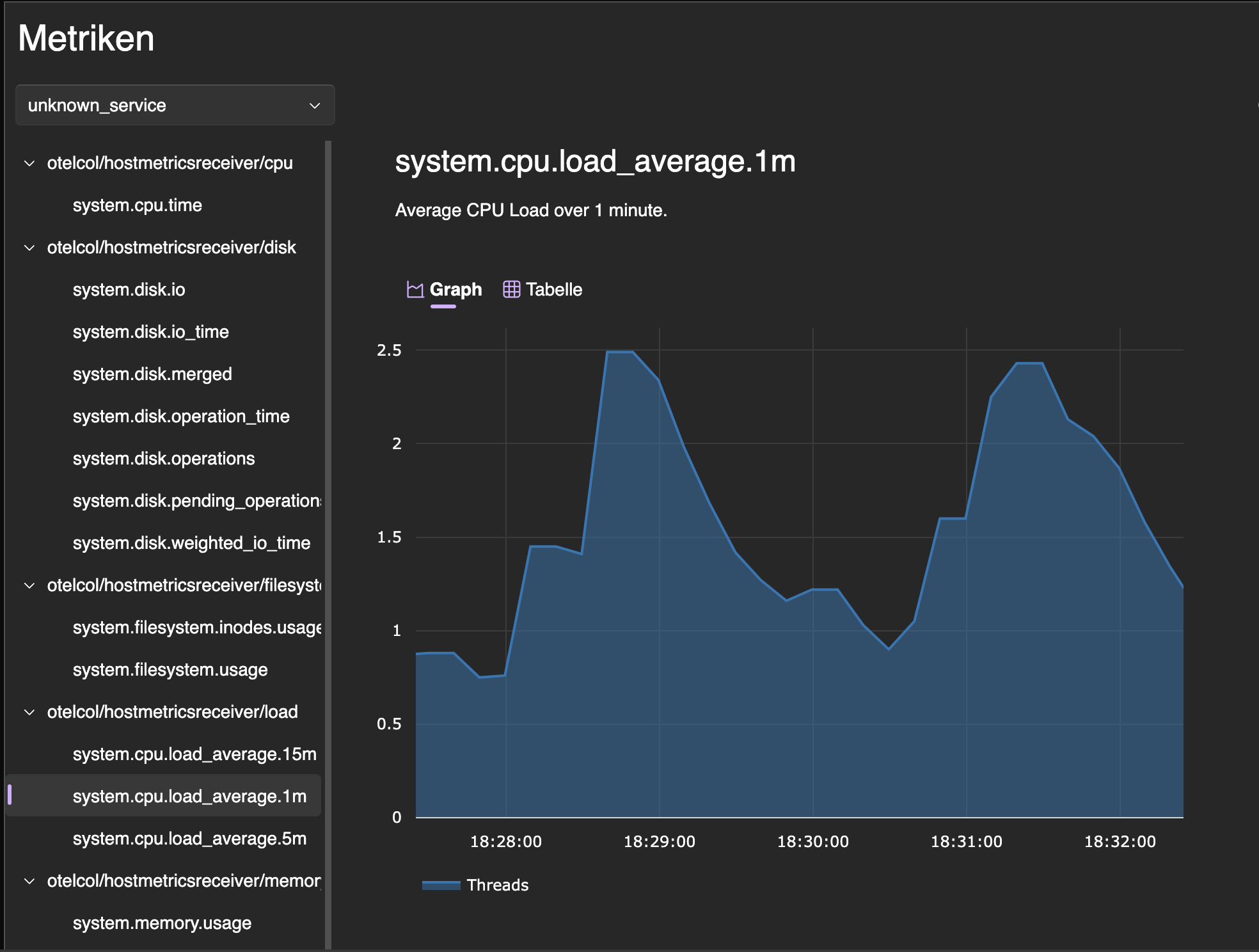Open the unknown_service dropdown

tap(175, 106)
